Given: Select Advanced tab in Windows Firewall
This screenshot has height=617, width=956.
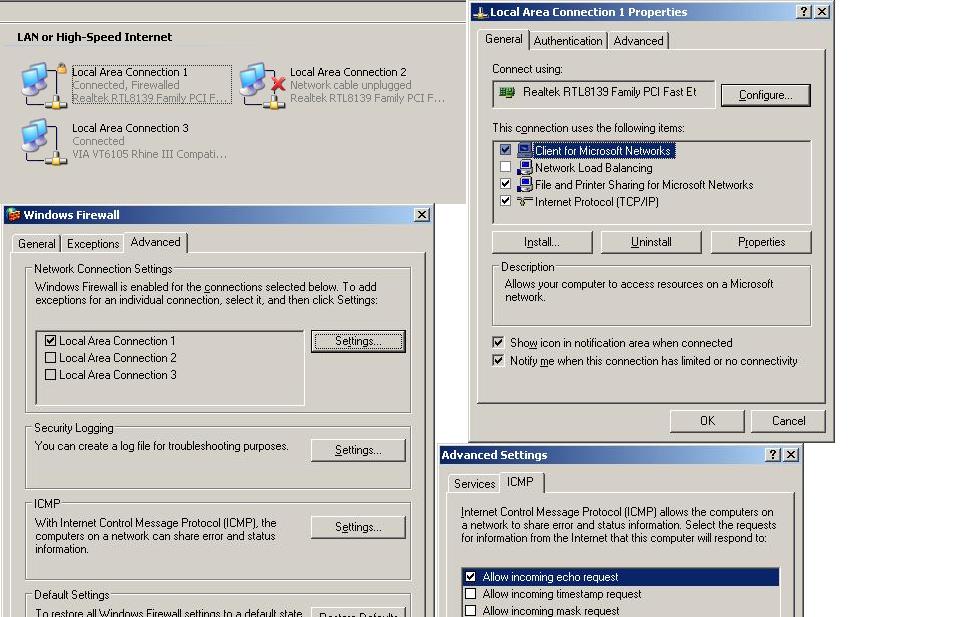Looking at the screenshot, I should [155, 242].
